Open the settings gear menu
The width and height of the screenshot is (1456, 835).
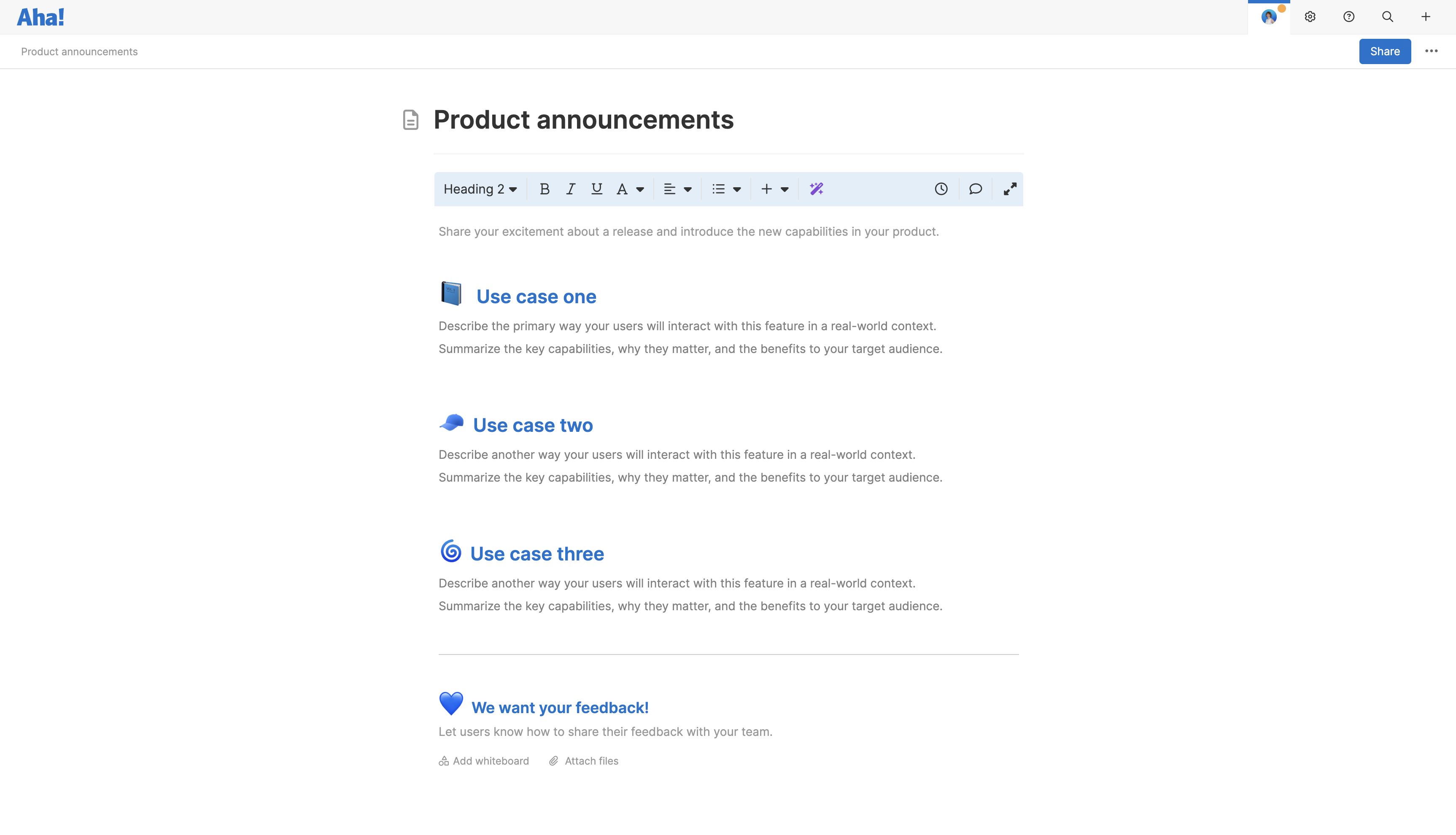point(1310,16)
